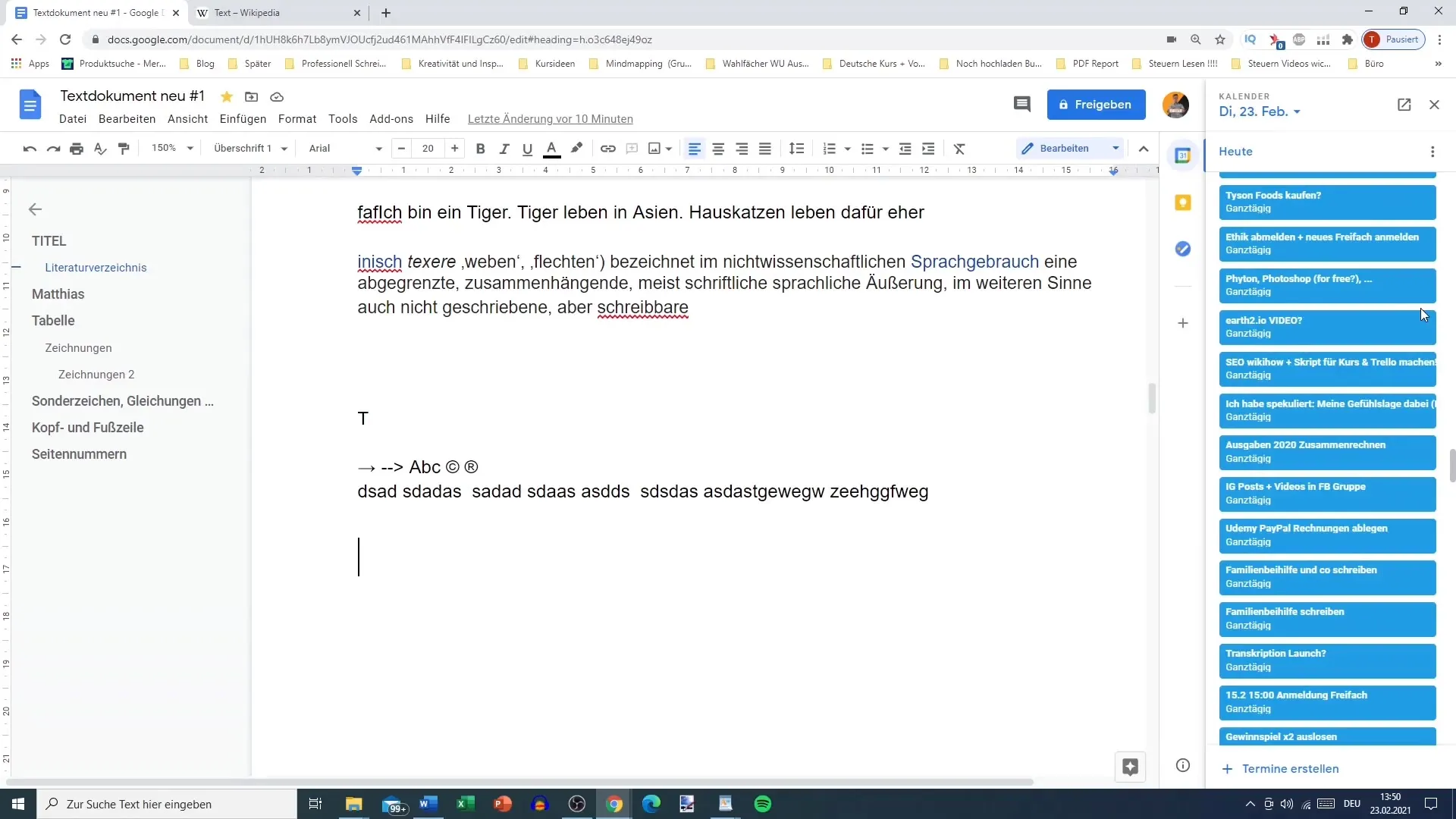Toggle underline formatting
This screenshot has height=819, width=1456.
click(528, 149)
